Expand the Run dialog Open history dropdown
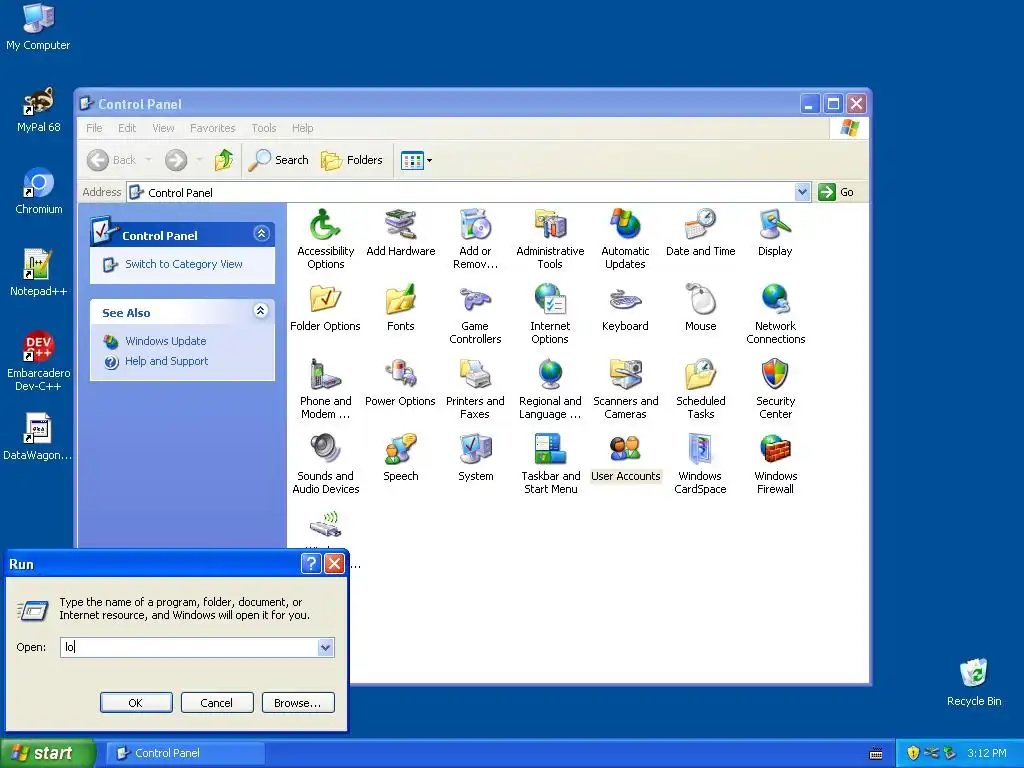Screen dimensions: 1024x768 point(325,647)
